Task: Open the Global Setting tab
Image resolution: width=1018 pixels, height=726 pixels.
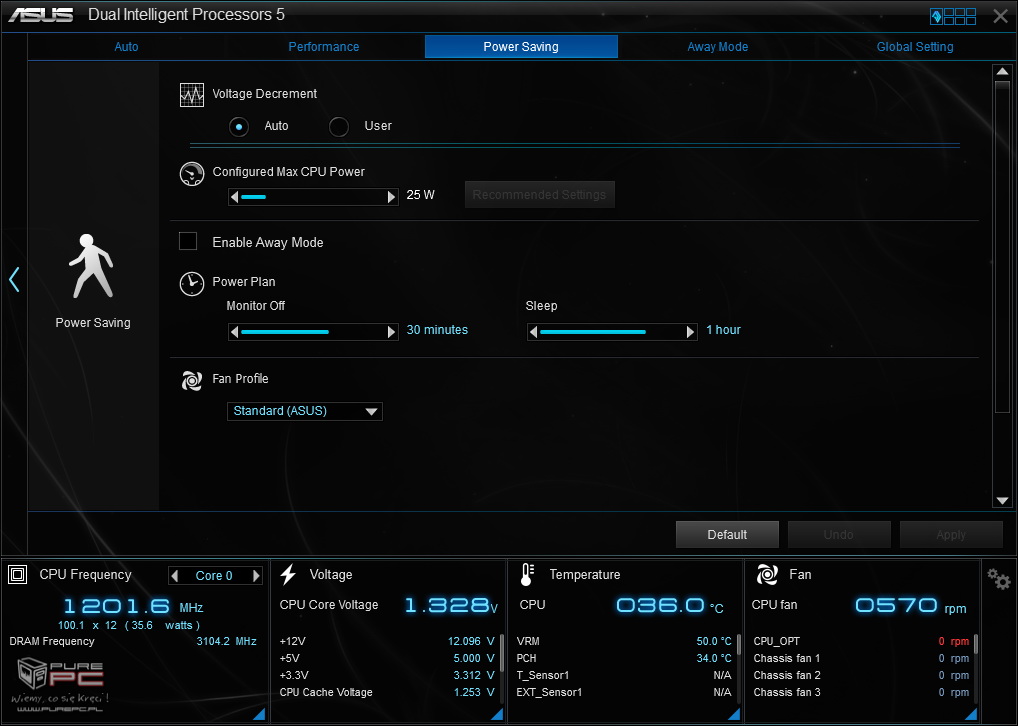Action: pos(915,47)
